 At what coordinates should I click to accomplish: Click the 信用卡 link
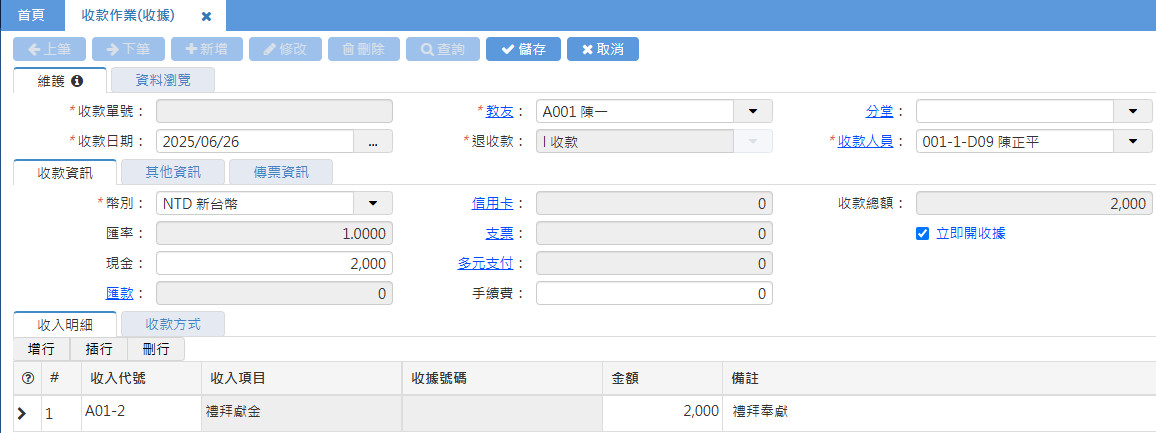click(492, 204)
